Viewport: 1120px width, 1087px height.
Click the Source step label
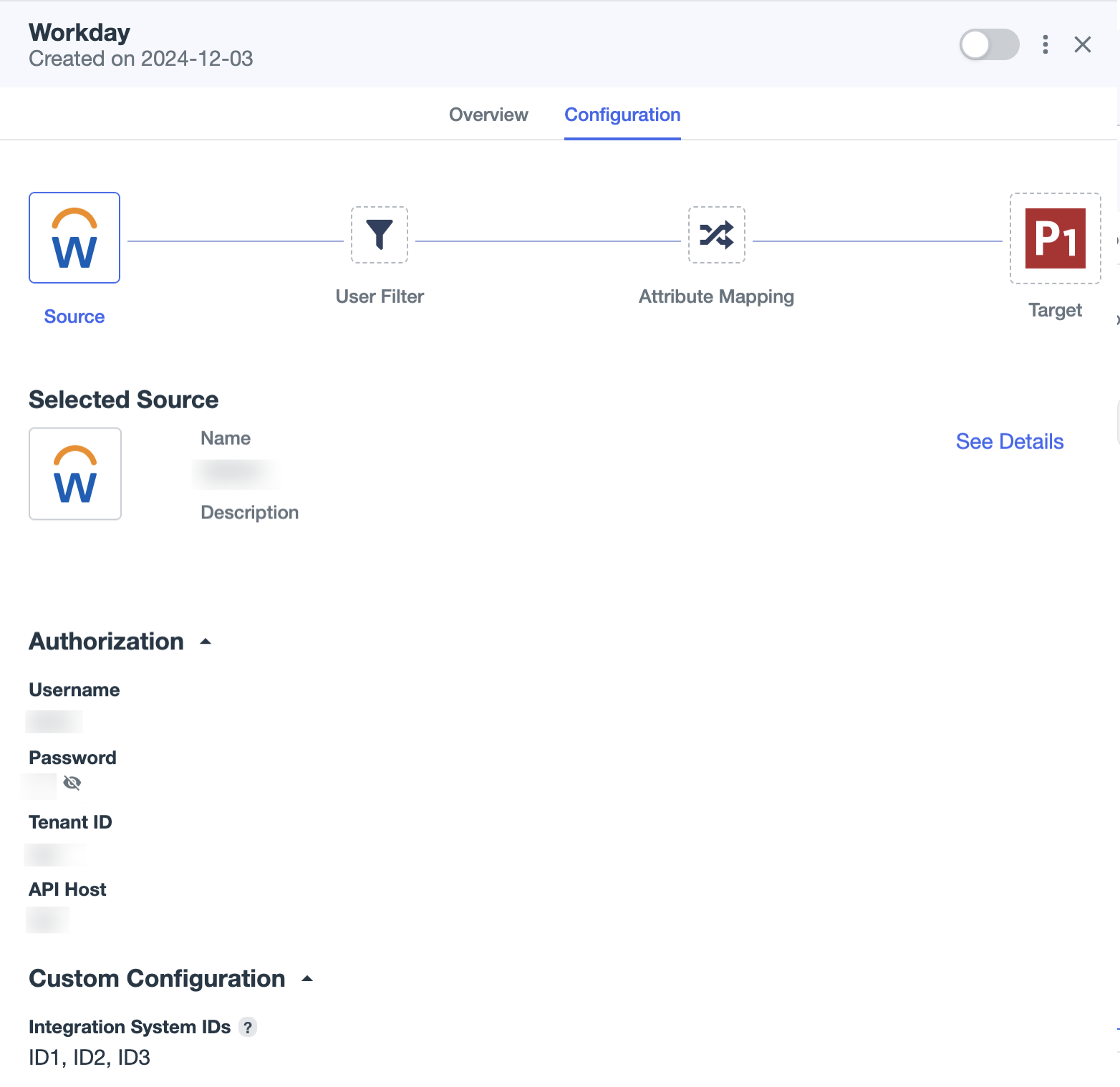74,317
